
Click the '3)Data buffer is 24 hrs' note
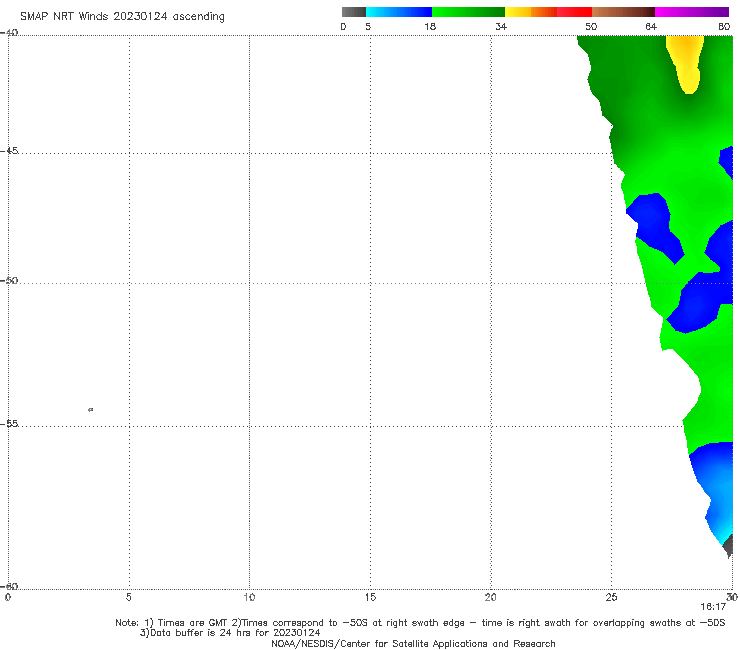[x=230, y=633]
